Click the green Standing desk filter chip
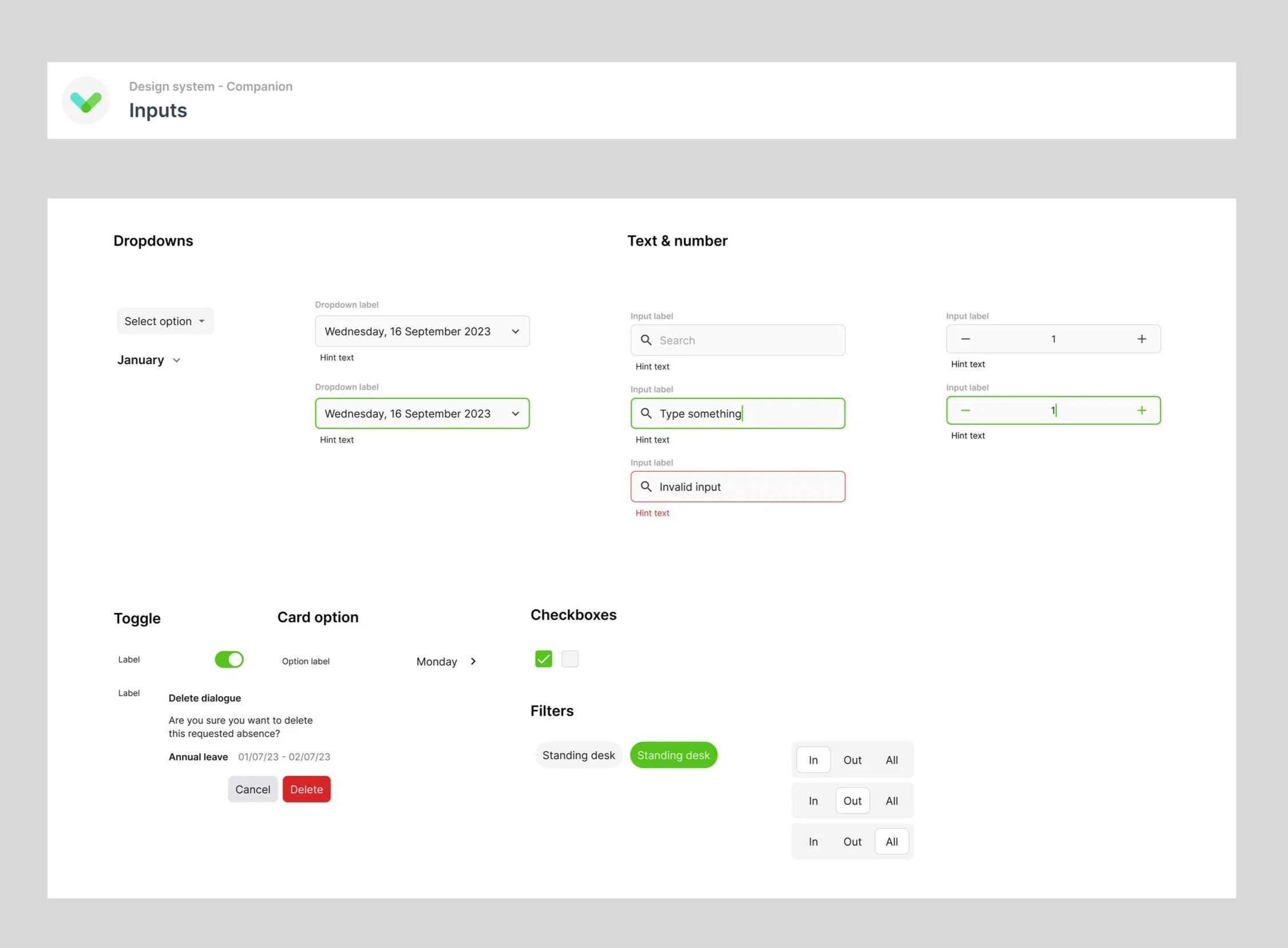Screen dimensions: 1288x948 [673, 755]
